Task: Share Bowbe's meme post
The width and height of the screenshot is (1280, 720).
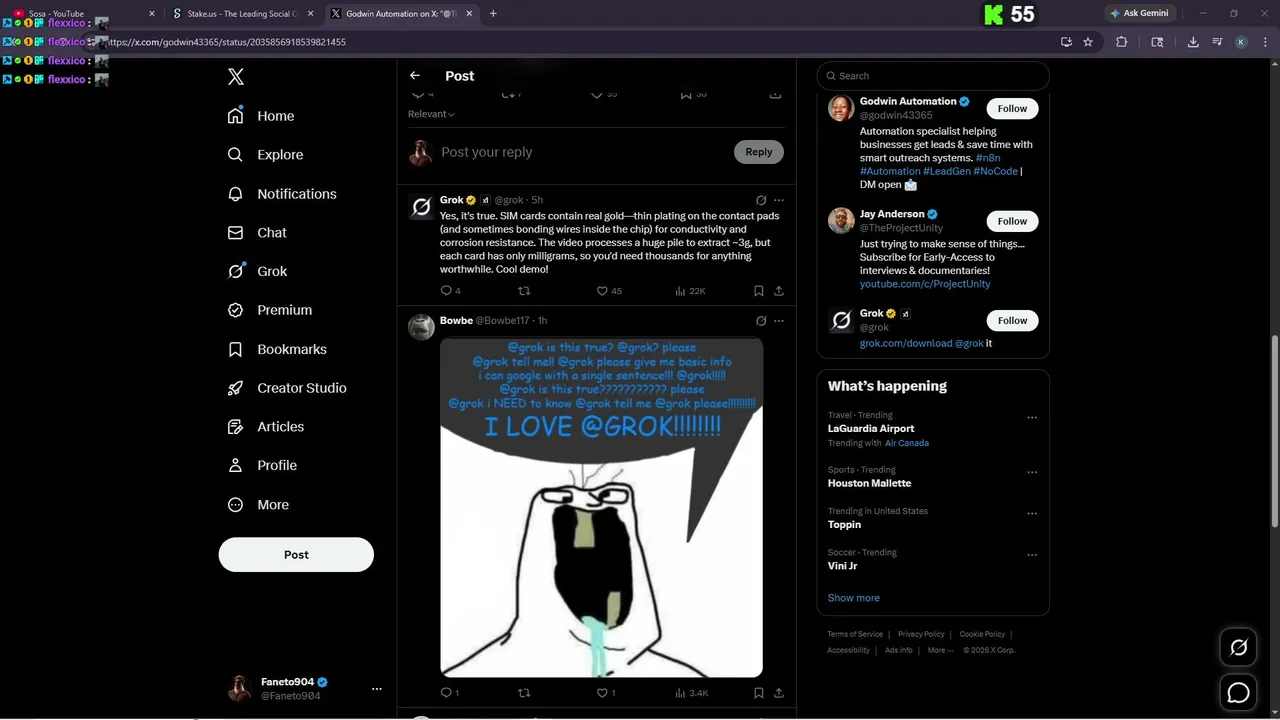Action: [779, 693]
